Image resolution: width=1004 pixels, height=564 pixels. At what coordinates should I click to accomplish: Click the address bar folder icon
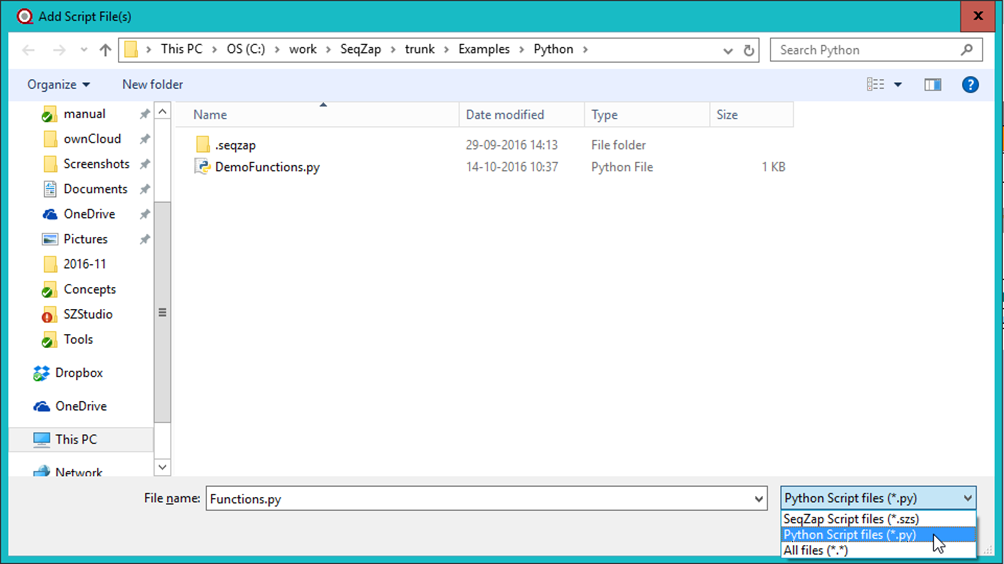tap(131, 49)
